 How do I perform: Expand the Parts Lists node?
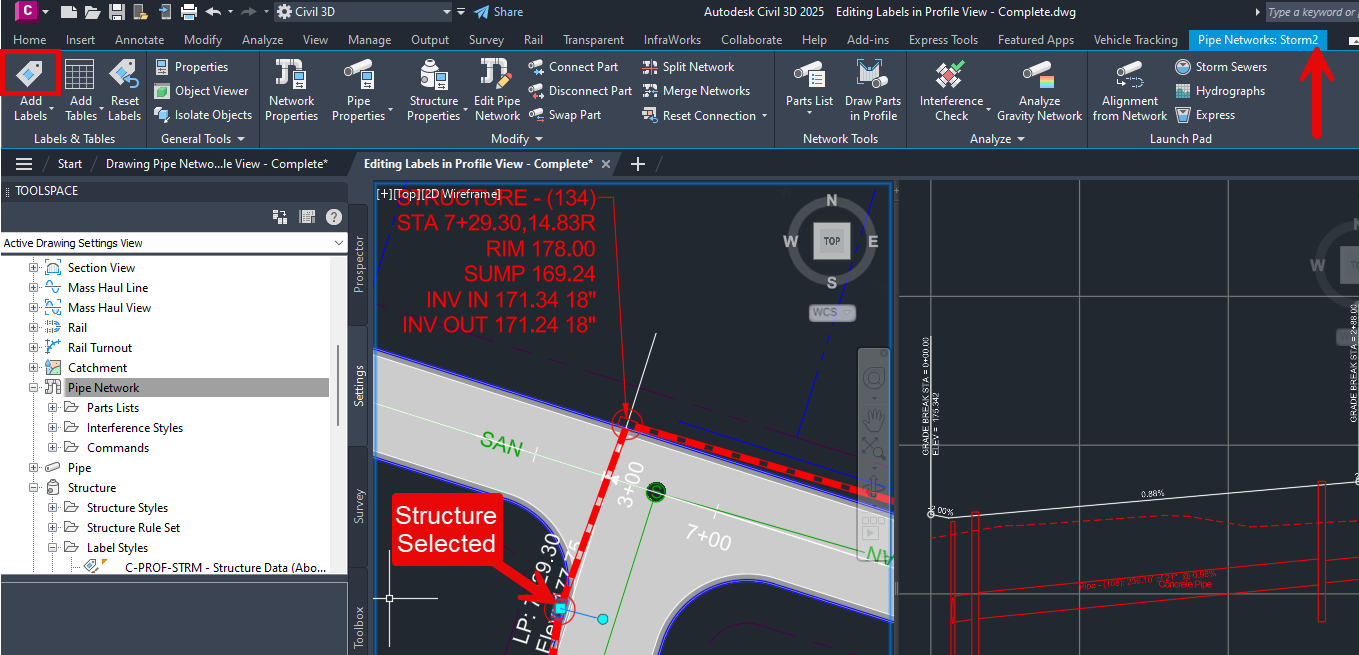point(52,408)
